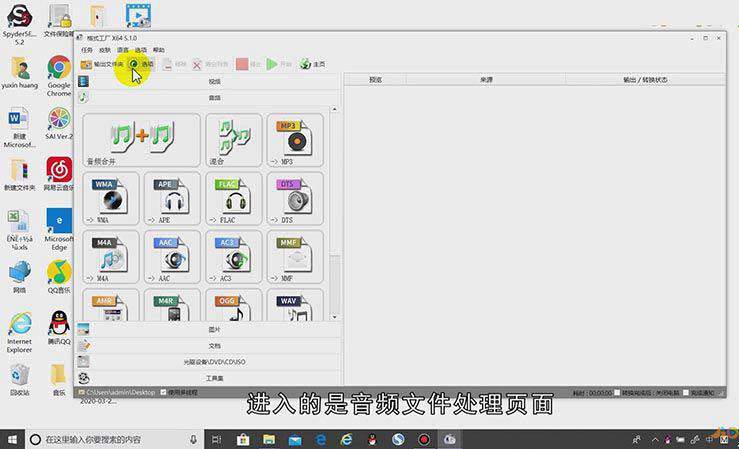Click the format panel scrollbar up arrow
Screen dimensions: 739x449
[x=335, y=109]
